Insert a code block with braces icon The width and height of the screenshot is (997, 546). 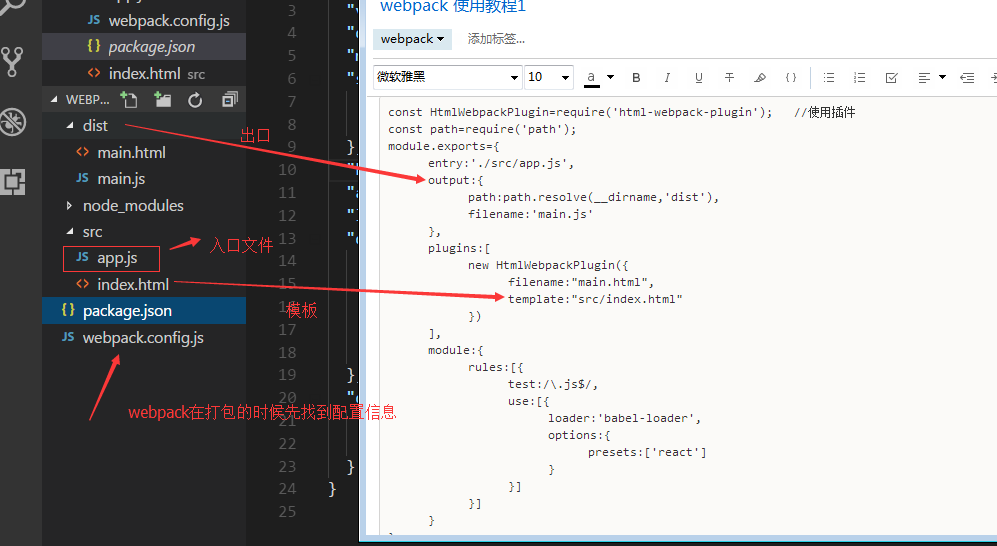tap(790, 77)
